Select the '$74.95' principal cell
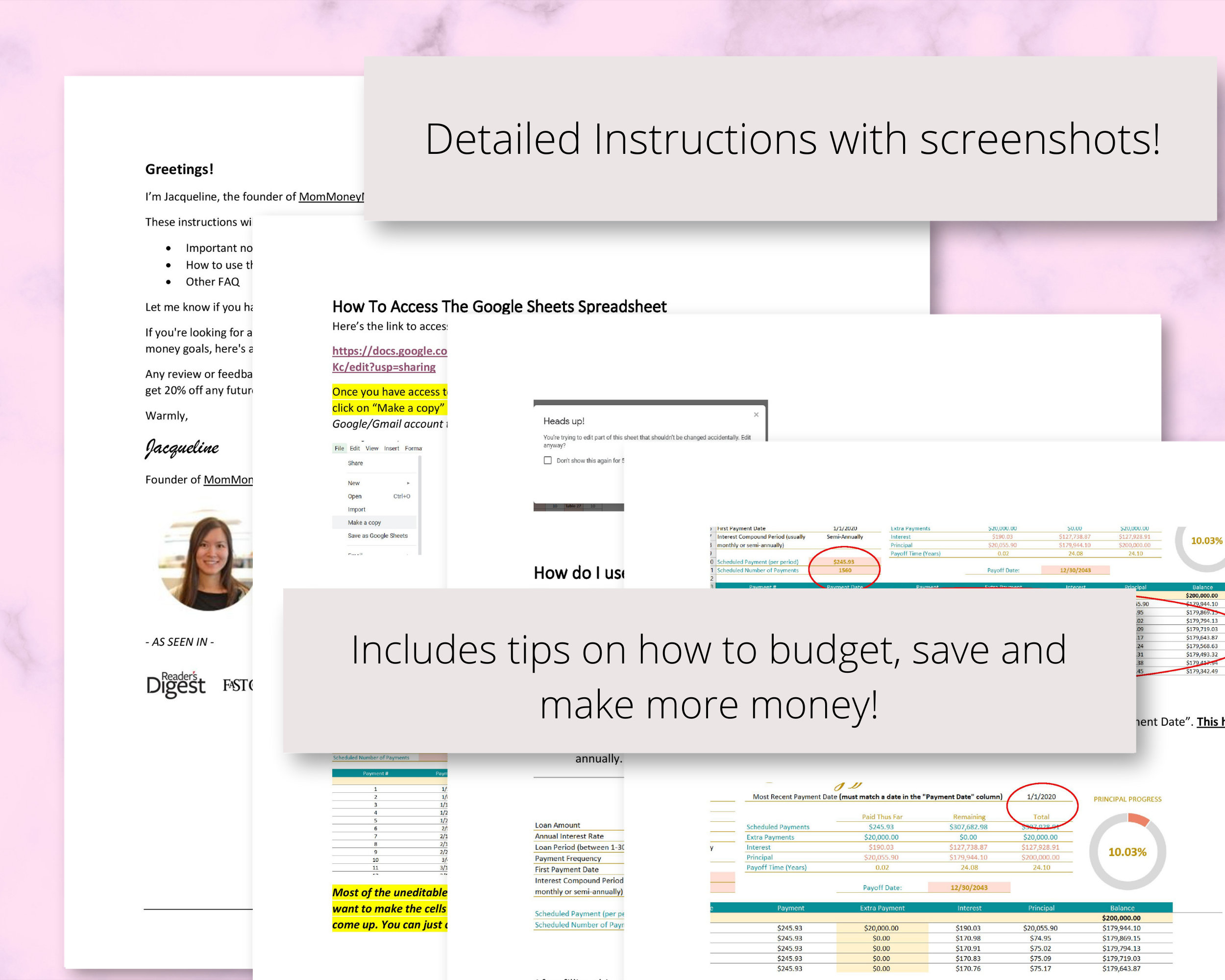 tap(1040, 938)
